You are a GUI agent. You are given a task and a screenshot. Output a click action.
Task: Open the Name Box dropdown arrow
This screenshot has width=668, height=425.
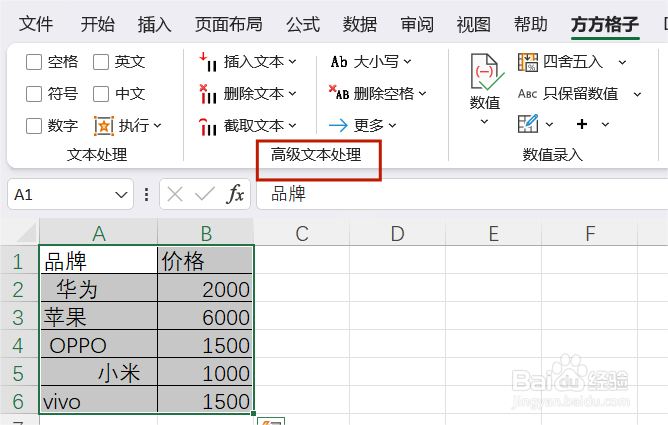tap(121, 195)
